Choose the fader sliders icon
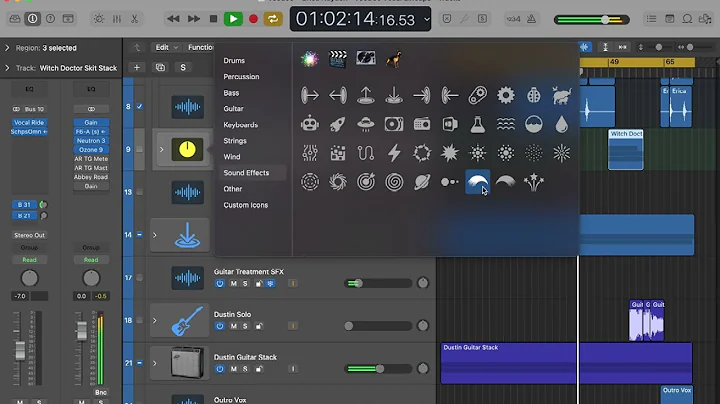 310,153
